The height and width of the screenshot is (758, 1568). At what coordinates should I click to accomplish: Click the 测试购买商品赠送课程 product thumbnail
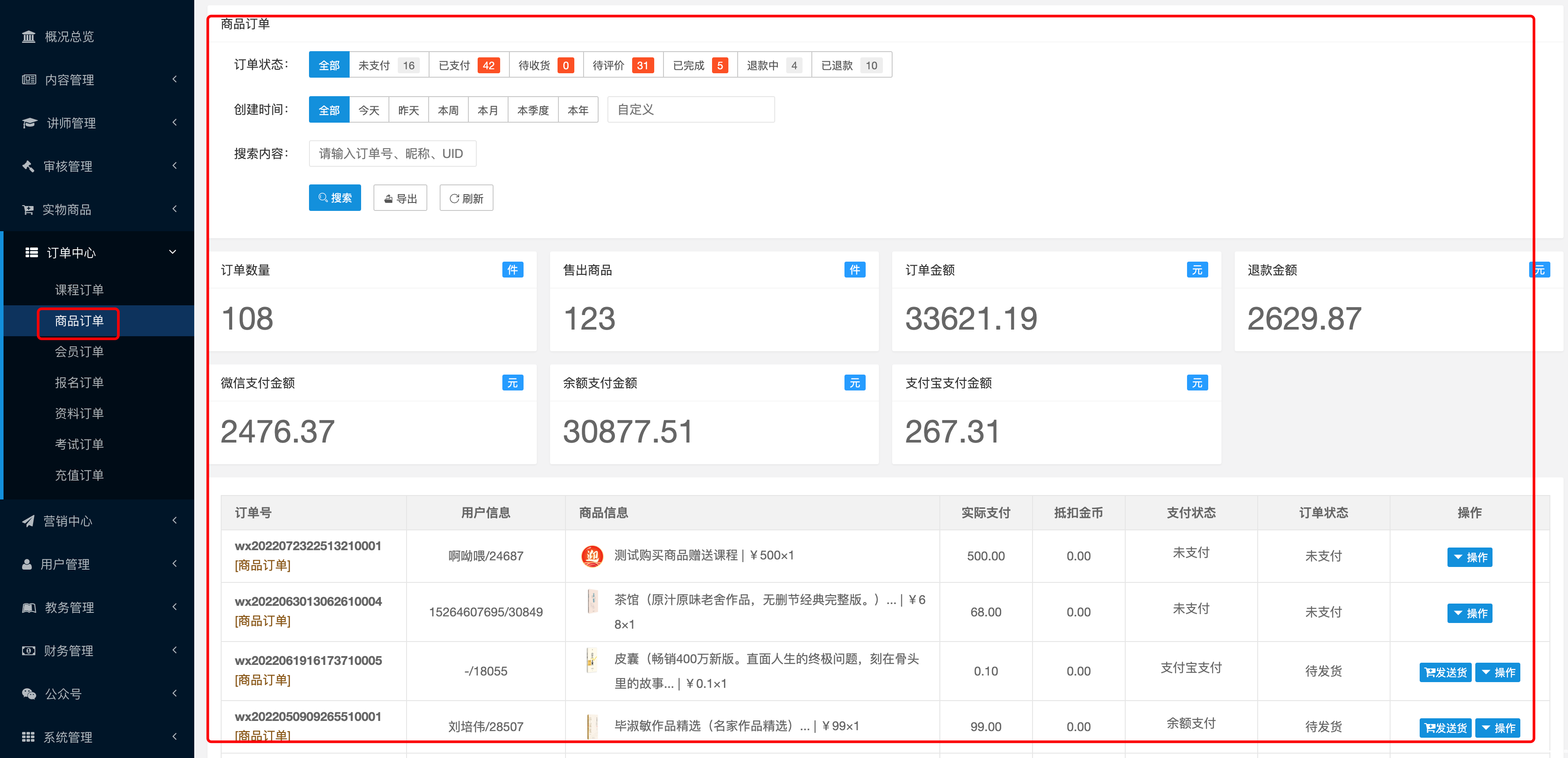point(592,556)
